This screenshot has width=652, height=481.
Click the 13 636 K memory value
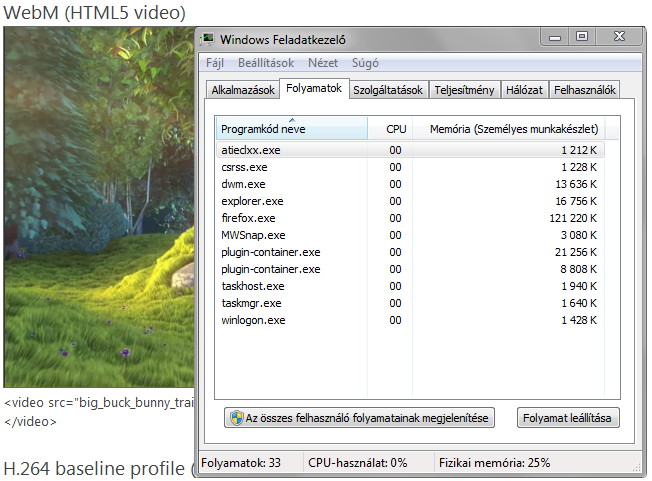pyautogui.click(x=576, y=184)
